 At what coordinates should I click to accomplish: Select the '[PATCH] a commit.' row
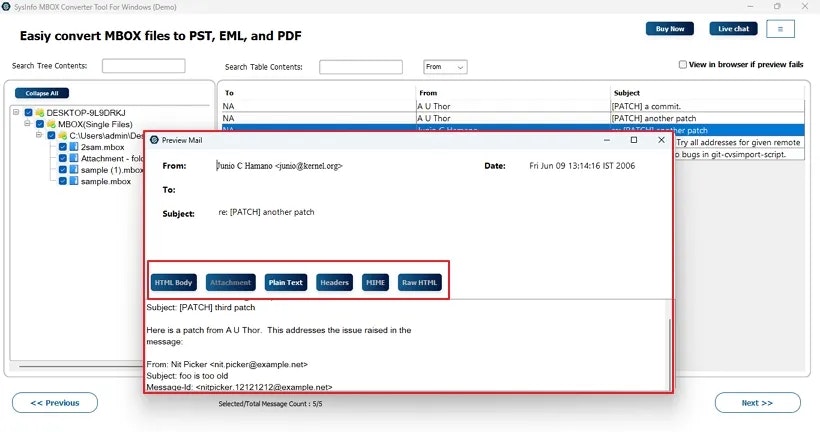click(512, 106)
